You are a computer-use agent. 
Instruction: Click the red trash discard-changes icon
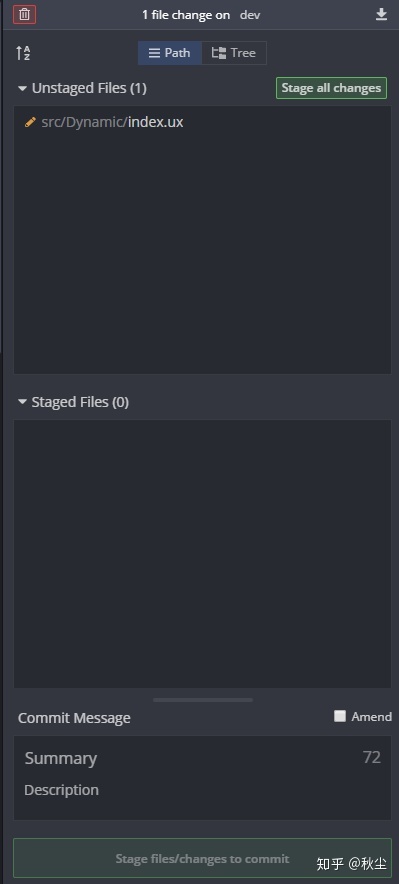click(x=24, y=15)
